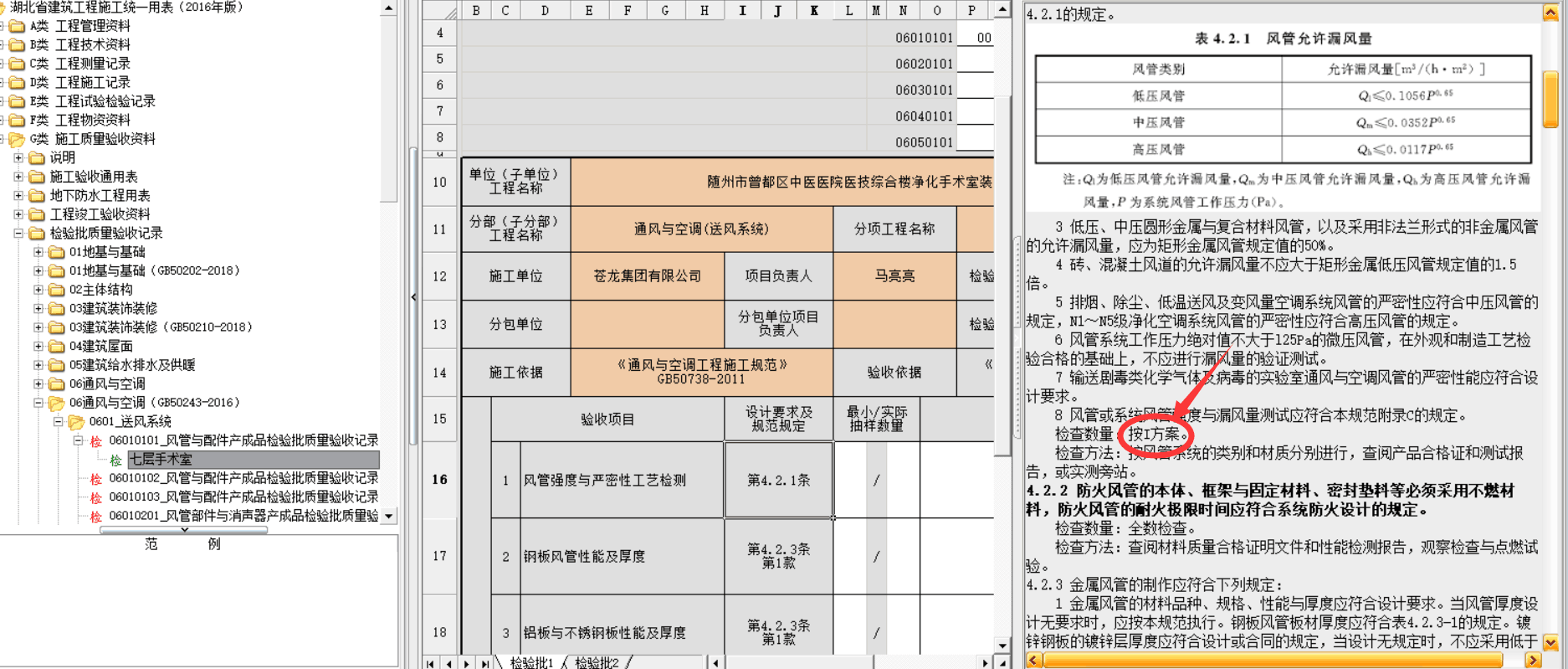Open 06010201_风管部件与消声器产成品检验批 record
Screen dimensions: 1568x669
click(243, 516)
